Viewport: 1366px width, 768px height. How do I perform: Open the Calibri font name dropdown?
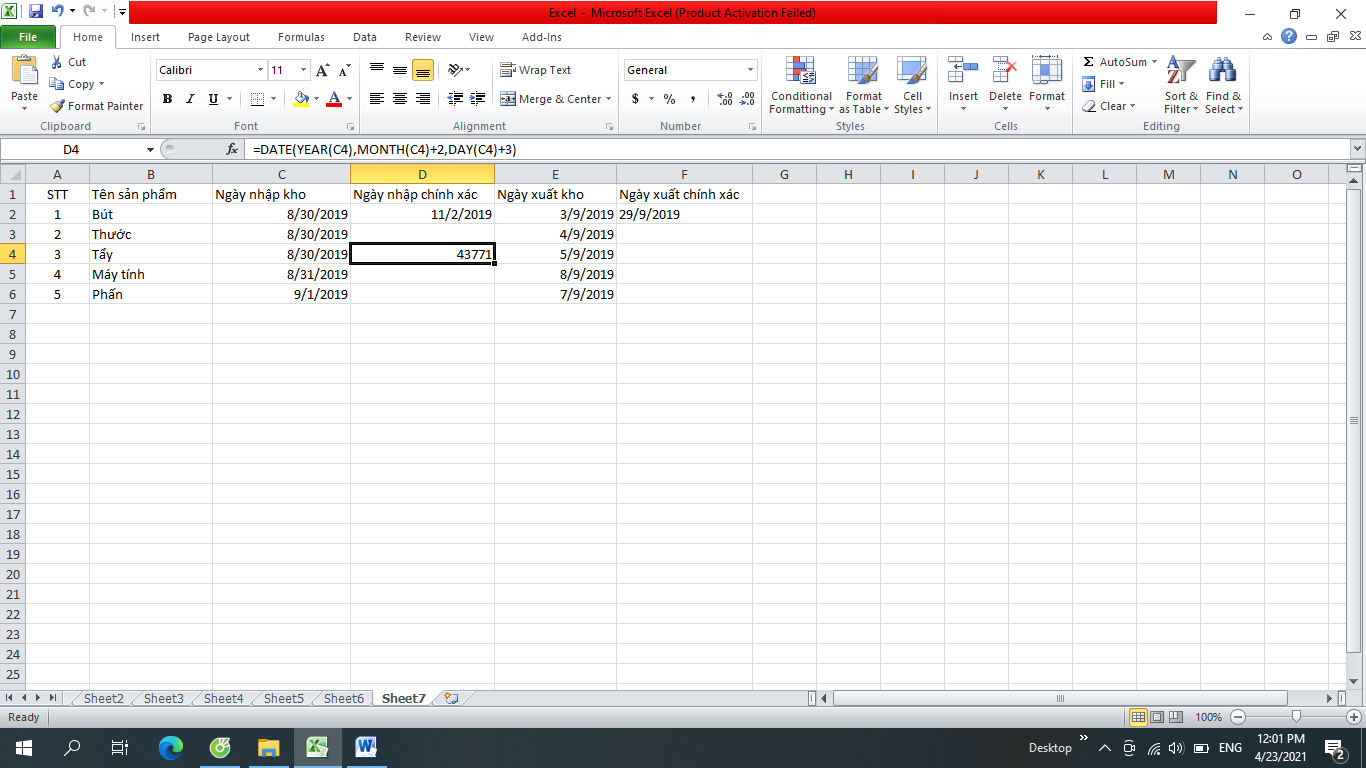click(x=260, y=70)
